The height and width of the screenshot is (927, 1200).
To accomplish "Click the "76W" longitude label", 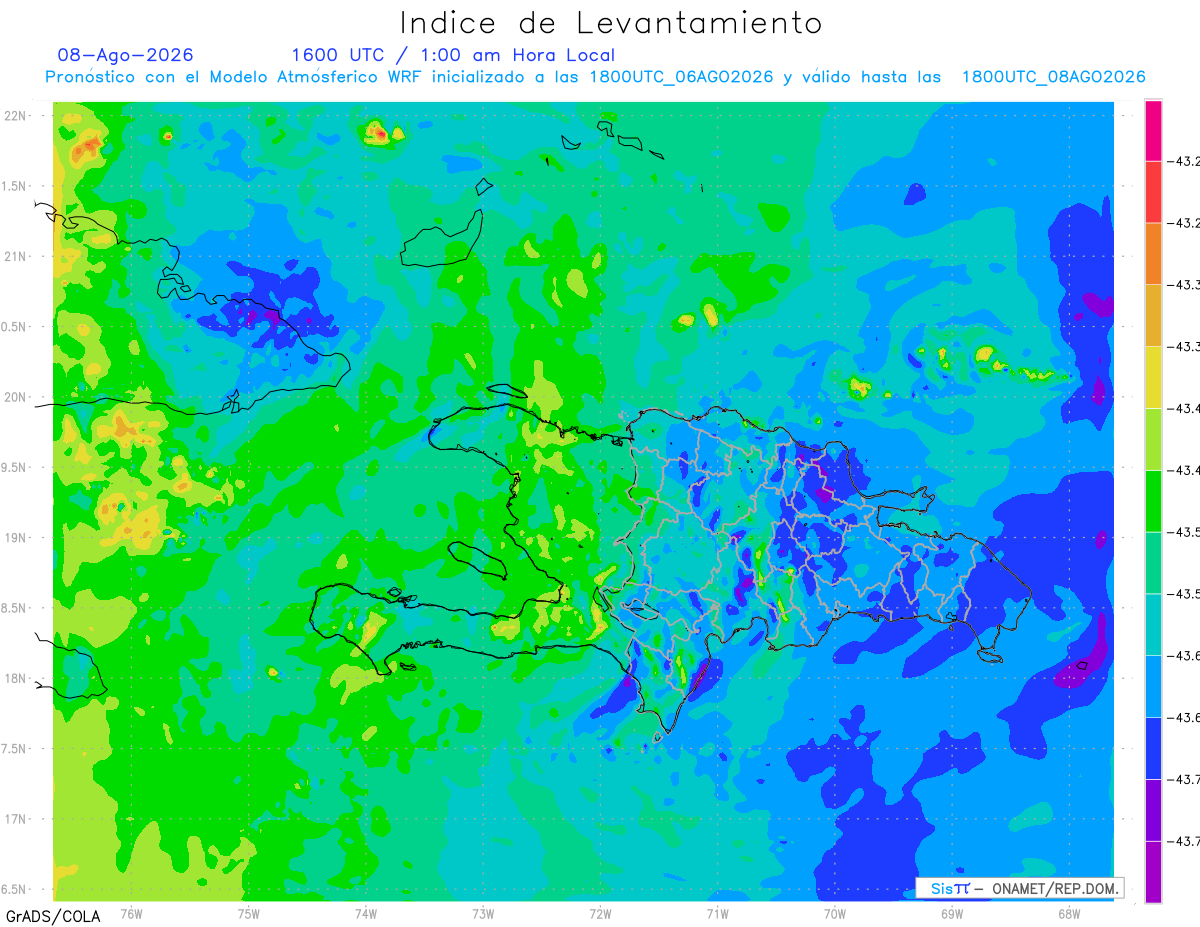I will pyautogui.click(x=131, y=913).
